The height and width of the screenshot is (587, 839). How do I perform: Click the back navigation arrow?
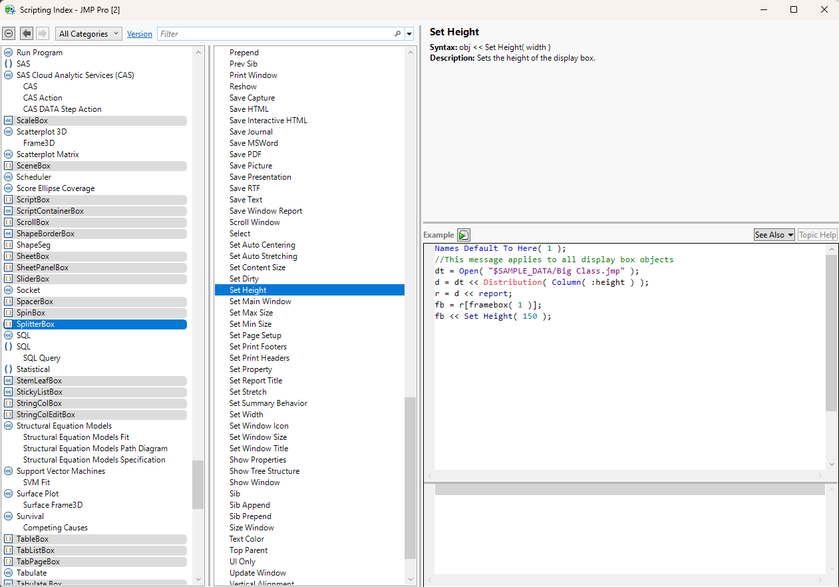(26, 33)
